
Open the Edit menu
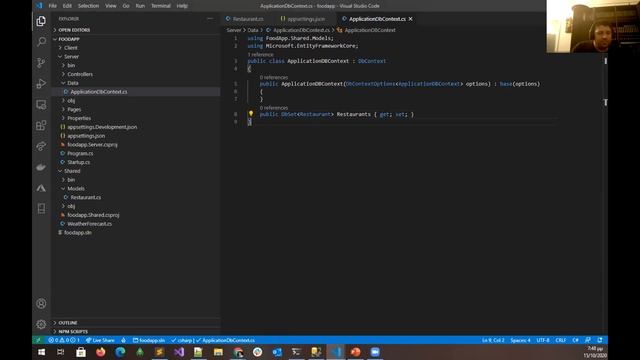[x=67, y=6]
